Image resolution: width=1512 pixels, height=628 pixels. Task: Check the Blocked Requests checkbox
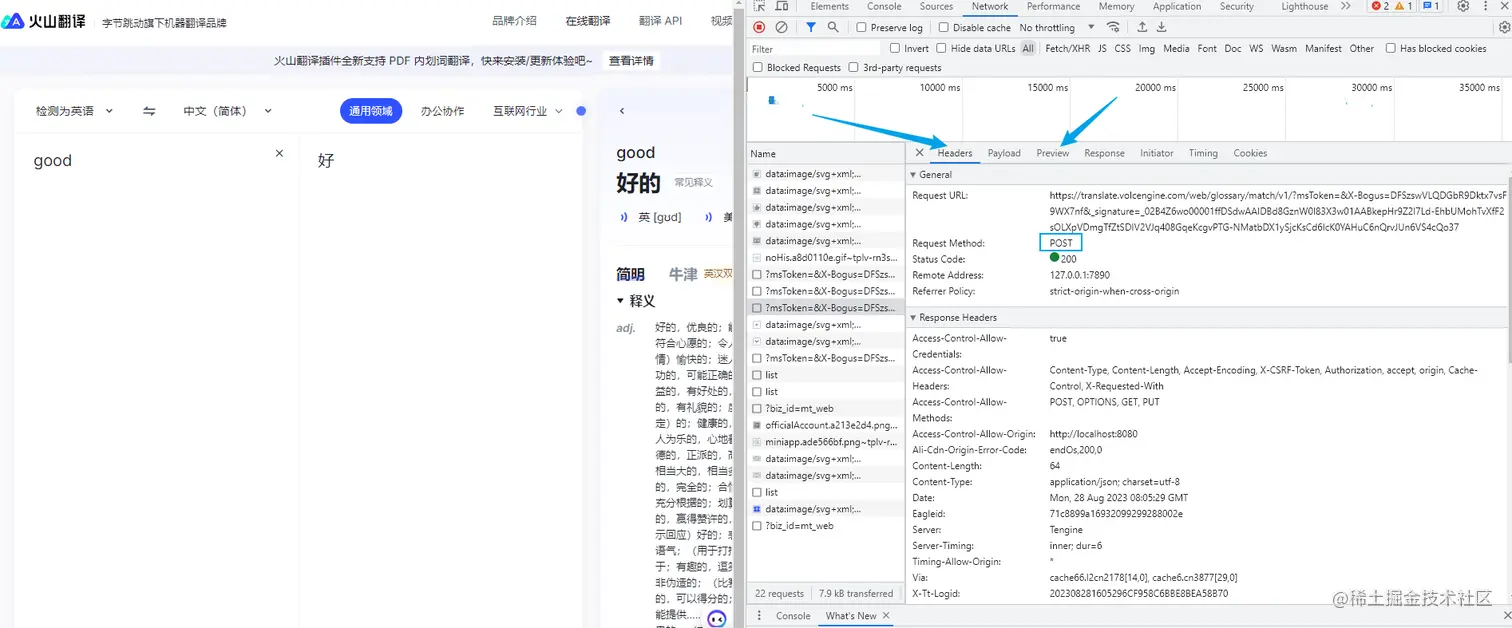pos(757,68)
